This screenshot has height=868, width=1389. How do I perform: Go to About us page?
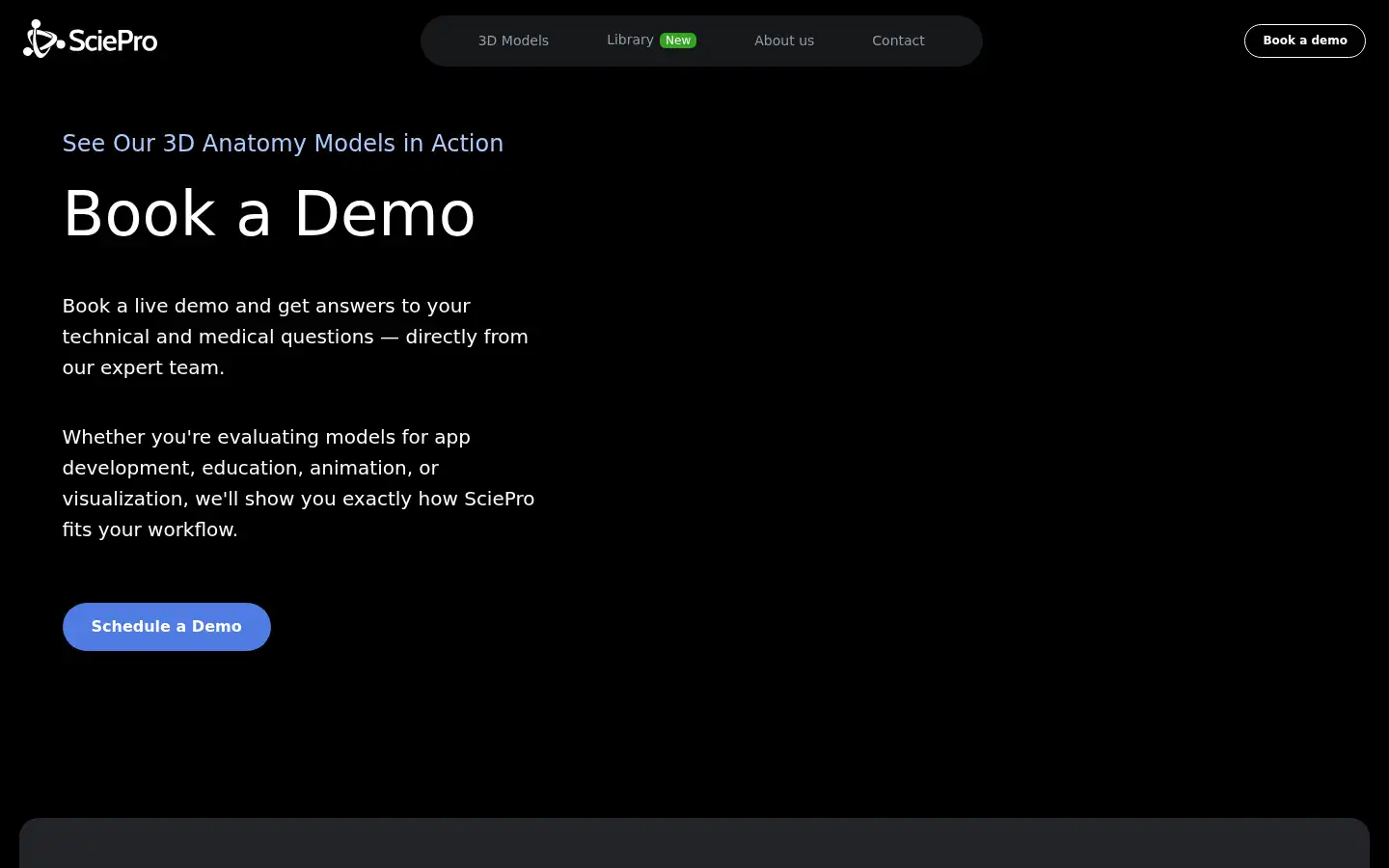click(784, 41)
